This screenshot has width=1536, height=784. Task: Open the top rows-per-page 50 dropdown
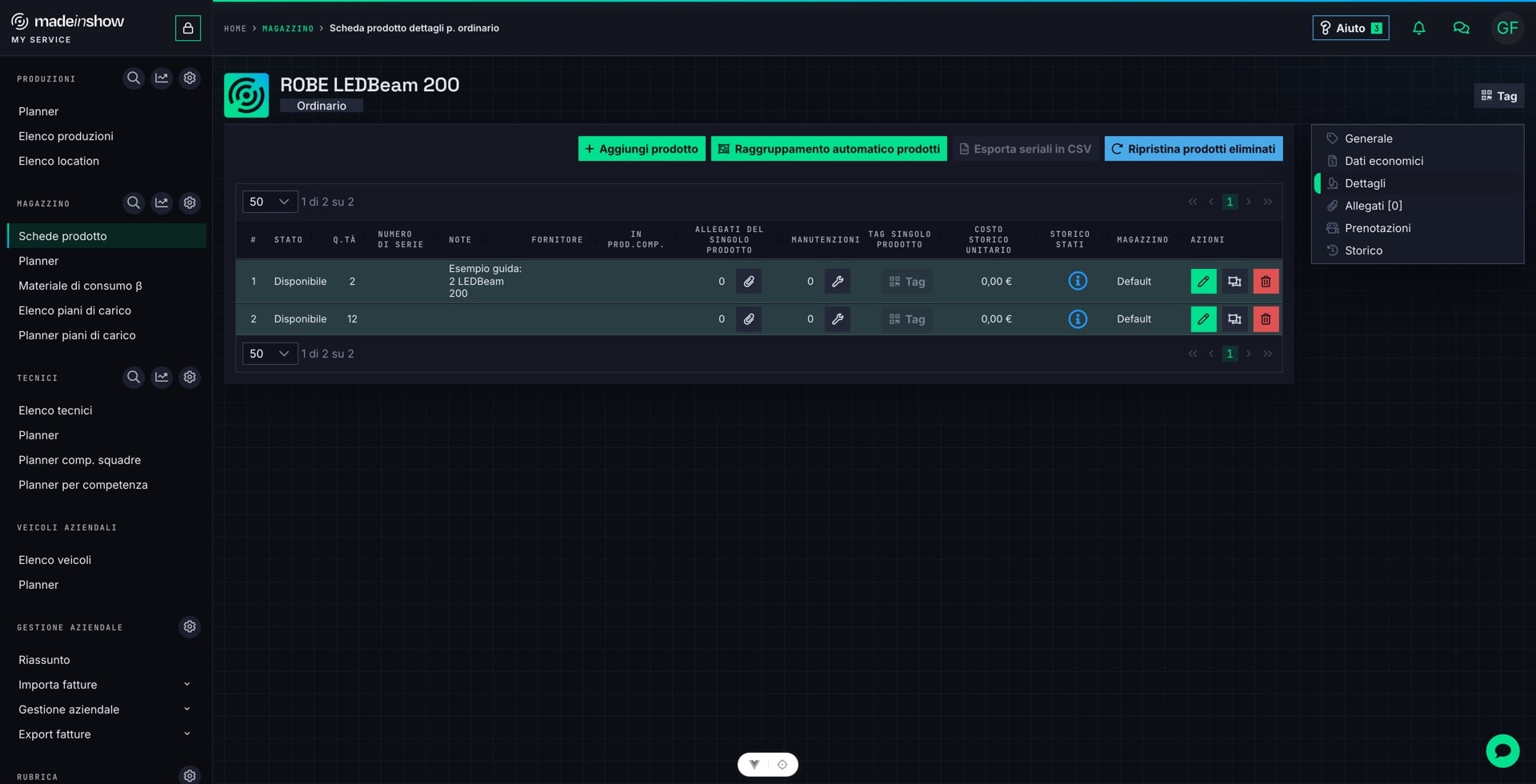[270, 202]
